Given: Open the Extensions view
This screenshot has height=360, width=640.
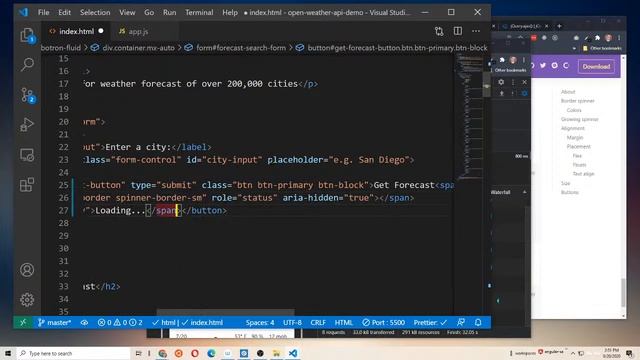Looking at the screenshot, I should tap(27, 184).
